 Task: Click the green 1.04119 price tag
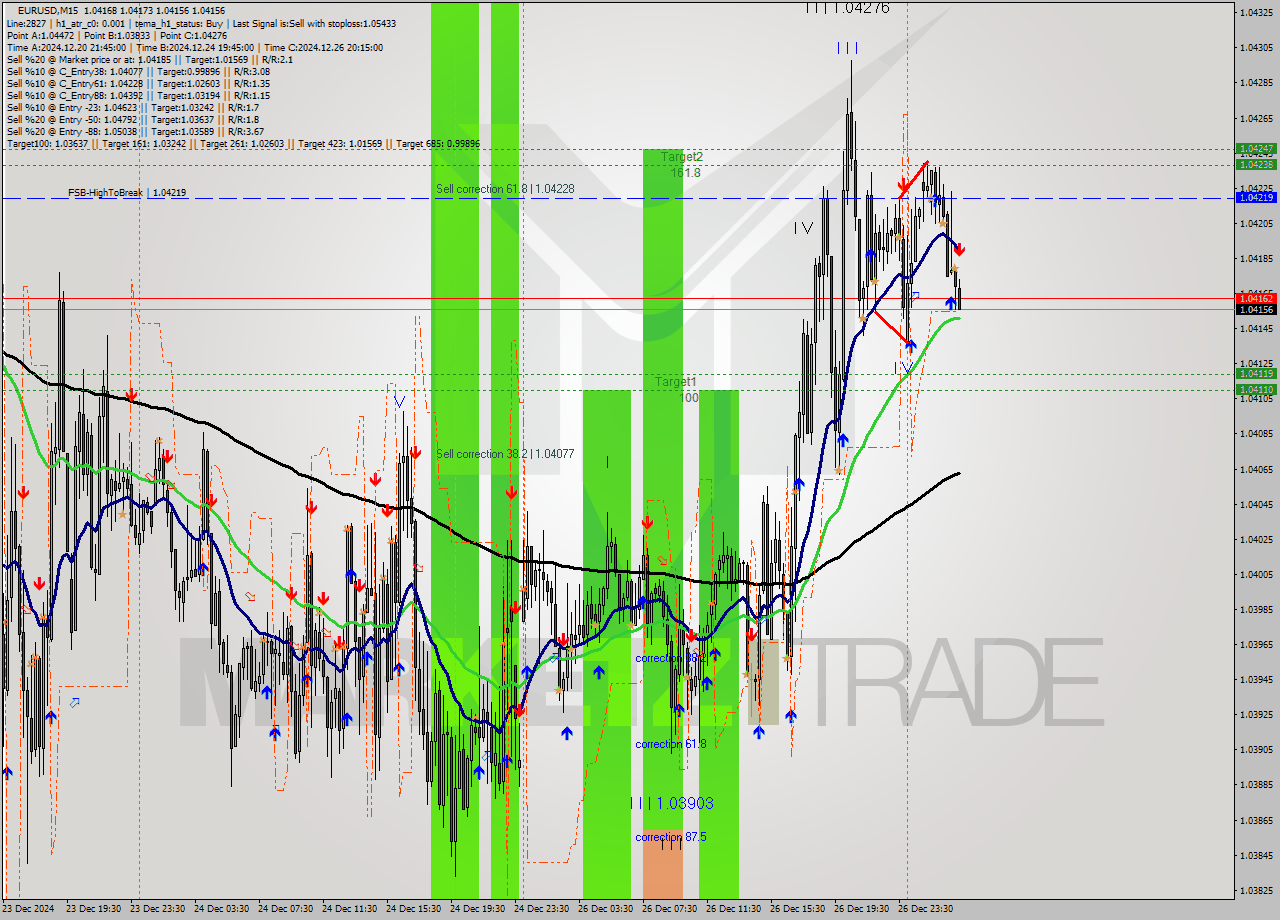click(1256, 373)
